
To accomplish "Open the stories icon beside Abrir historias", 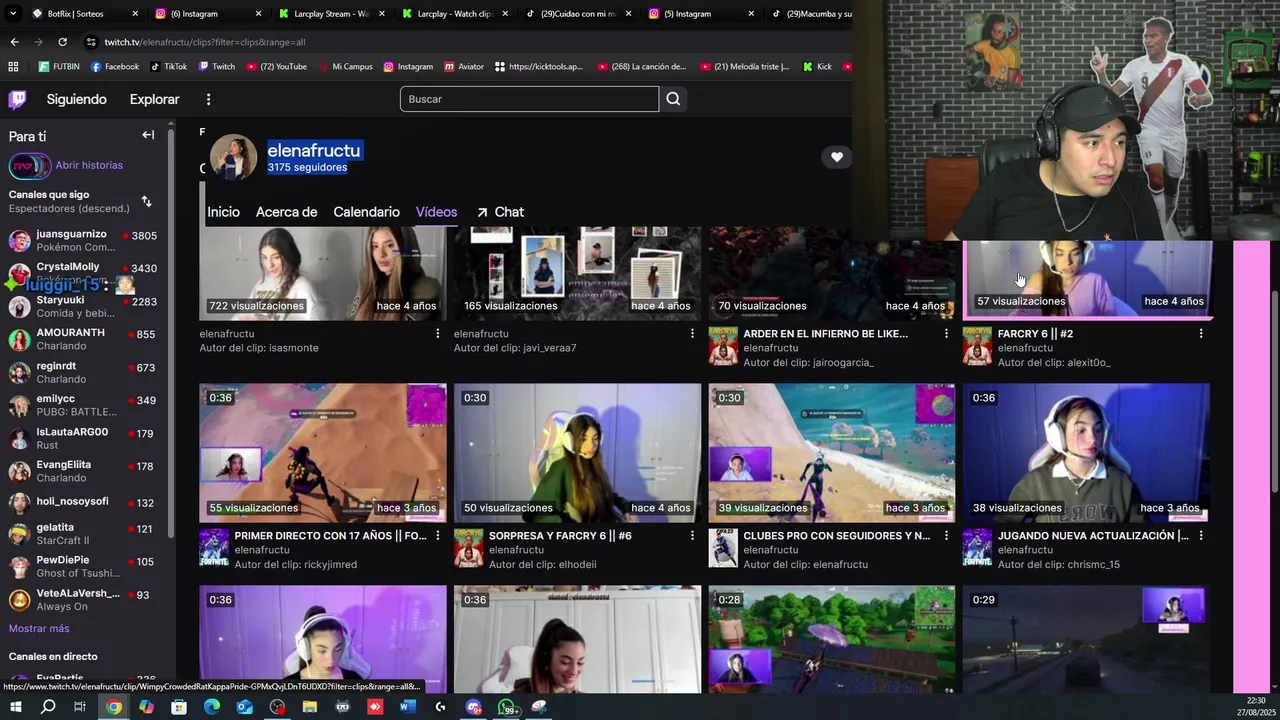I will (29, 166).
